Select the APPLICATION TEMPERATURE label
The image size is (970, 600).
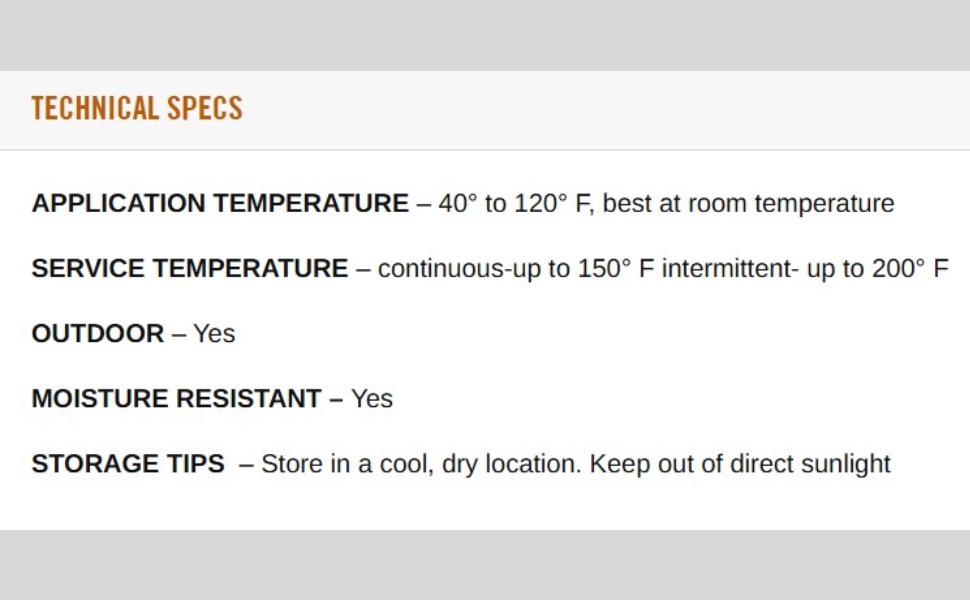(220, 204)
